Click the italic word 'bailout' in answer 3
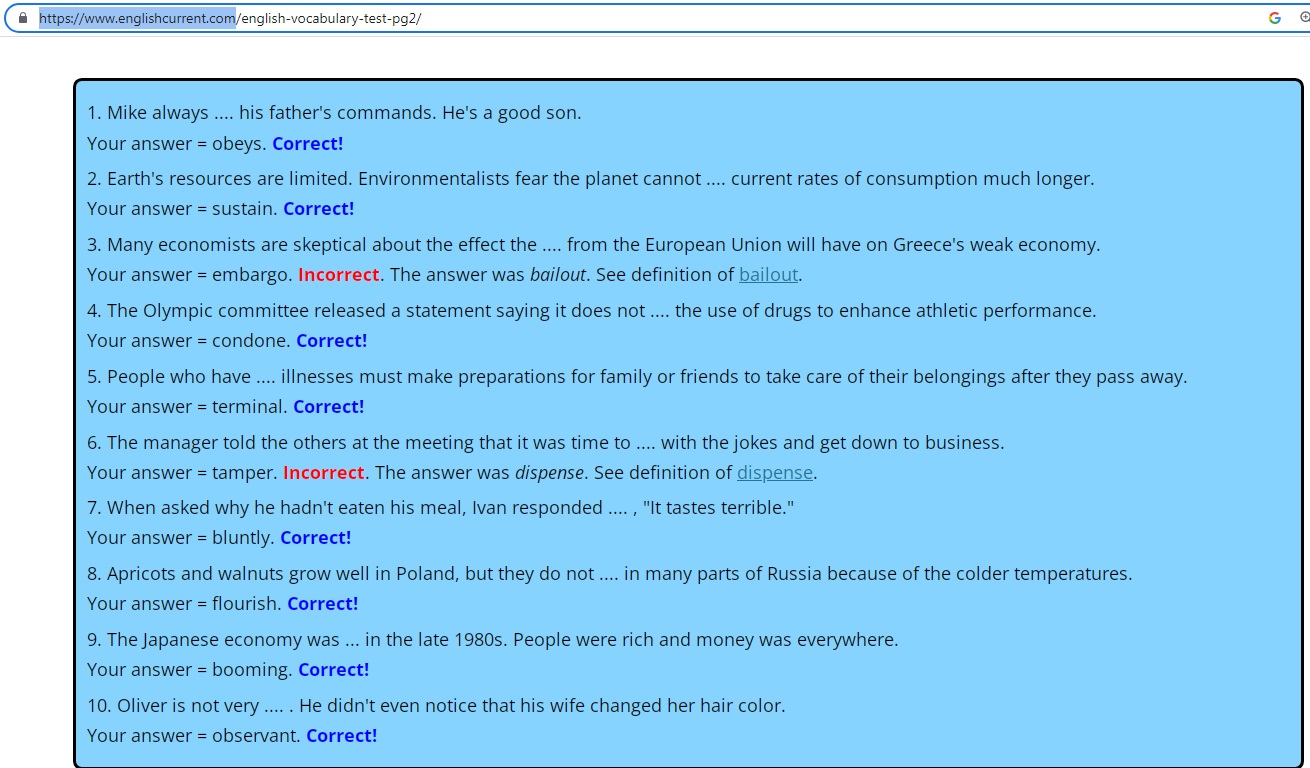The width and height of the screenshot is (1310, 768). (558, 275)
